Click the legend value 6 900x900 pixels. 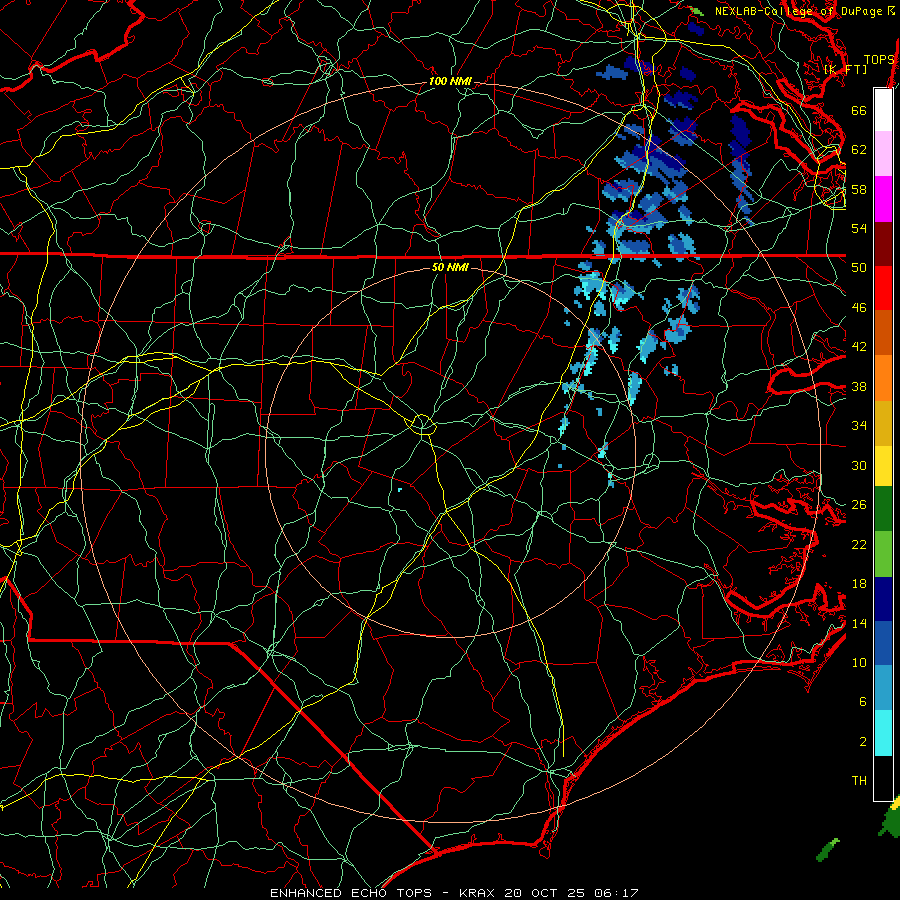coord(863,701)
